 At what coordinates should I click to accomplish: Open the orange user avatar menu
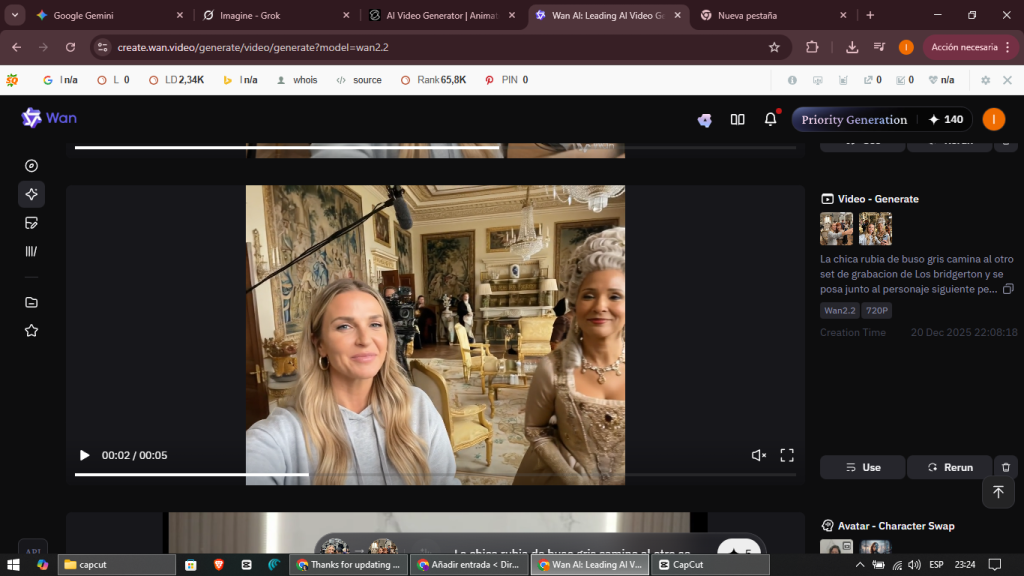click(993, 119)
